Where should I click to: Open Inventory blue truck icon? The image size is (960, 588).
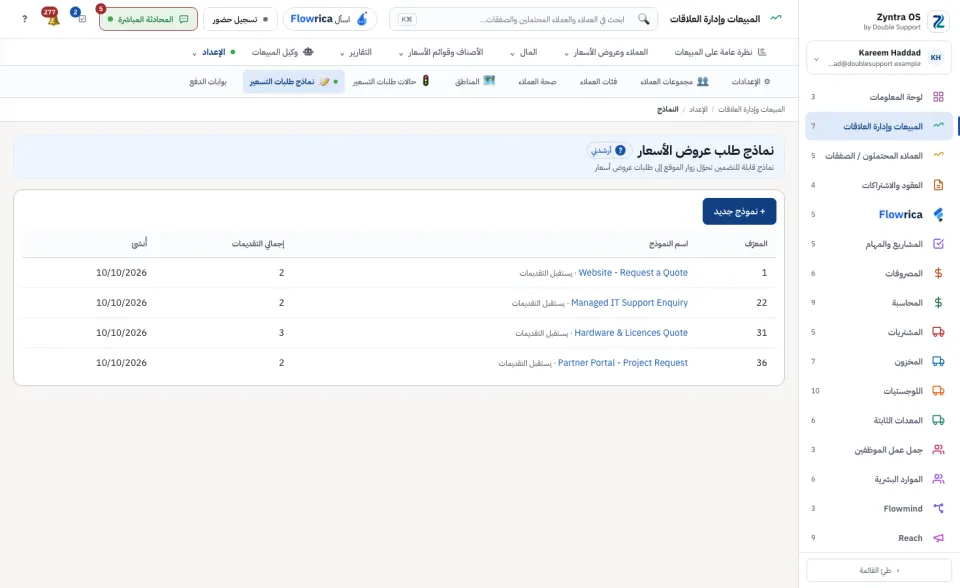pyautogui.click(x=938, y=361)
